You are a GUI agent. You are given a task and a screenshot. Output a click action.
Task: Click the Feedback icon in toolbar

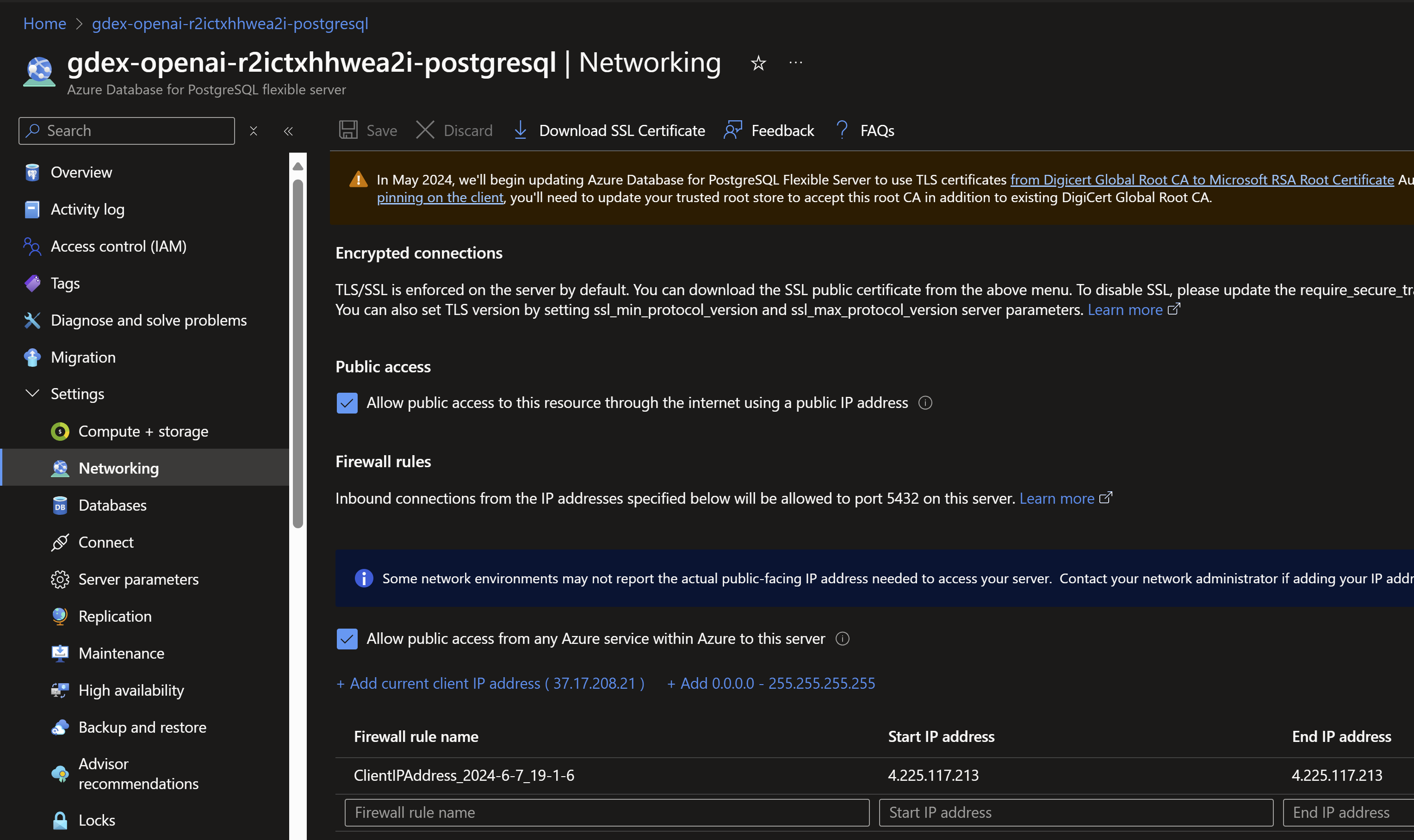(733, 130)
